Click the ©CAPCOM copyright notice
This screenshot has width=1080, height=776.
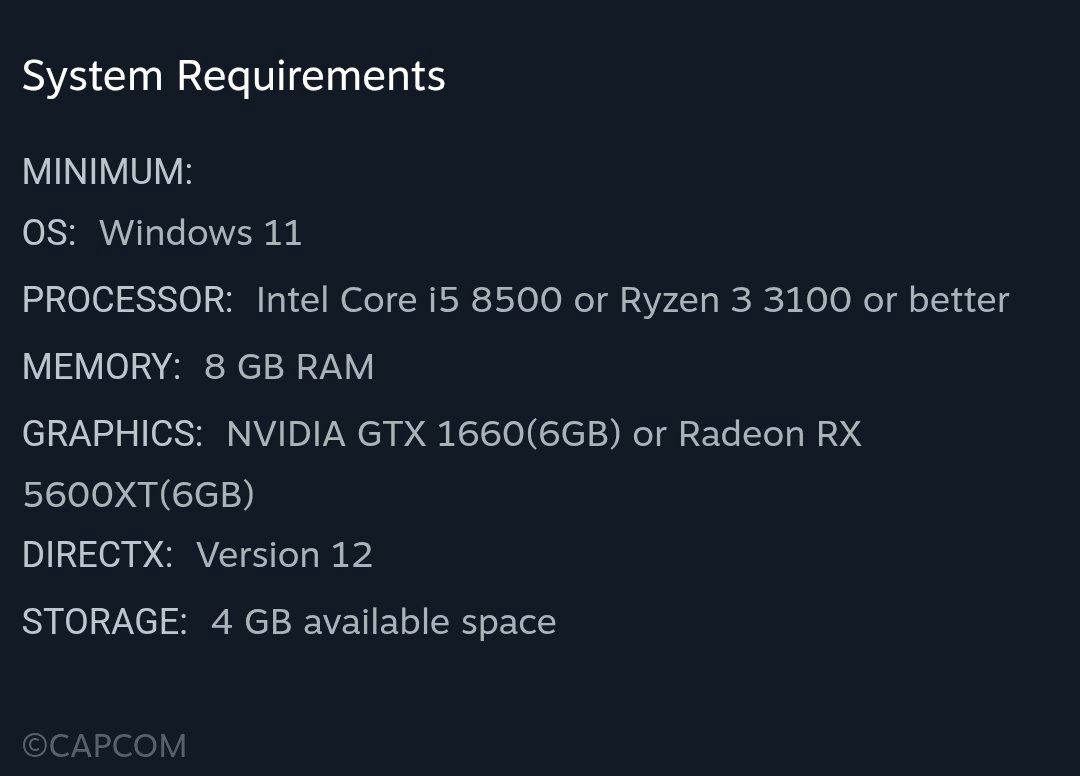(104, 746)
